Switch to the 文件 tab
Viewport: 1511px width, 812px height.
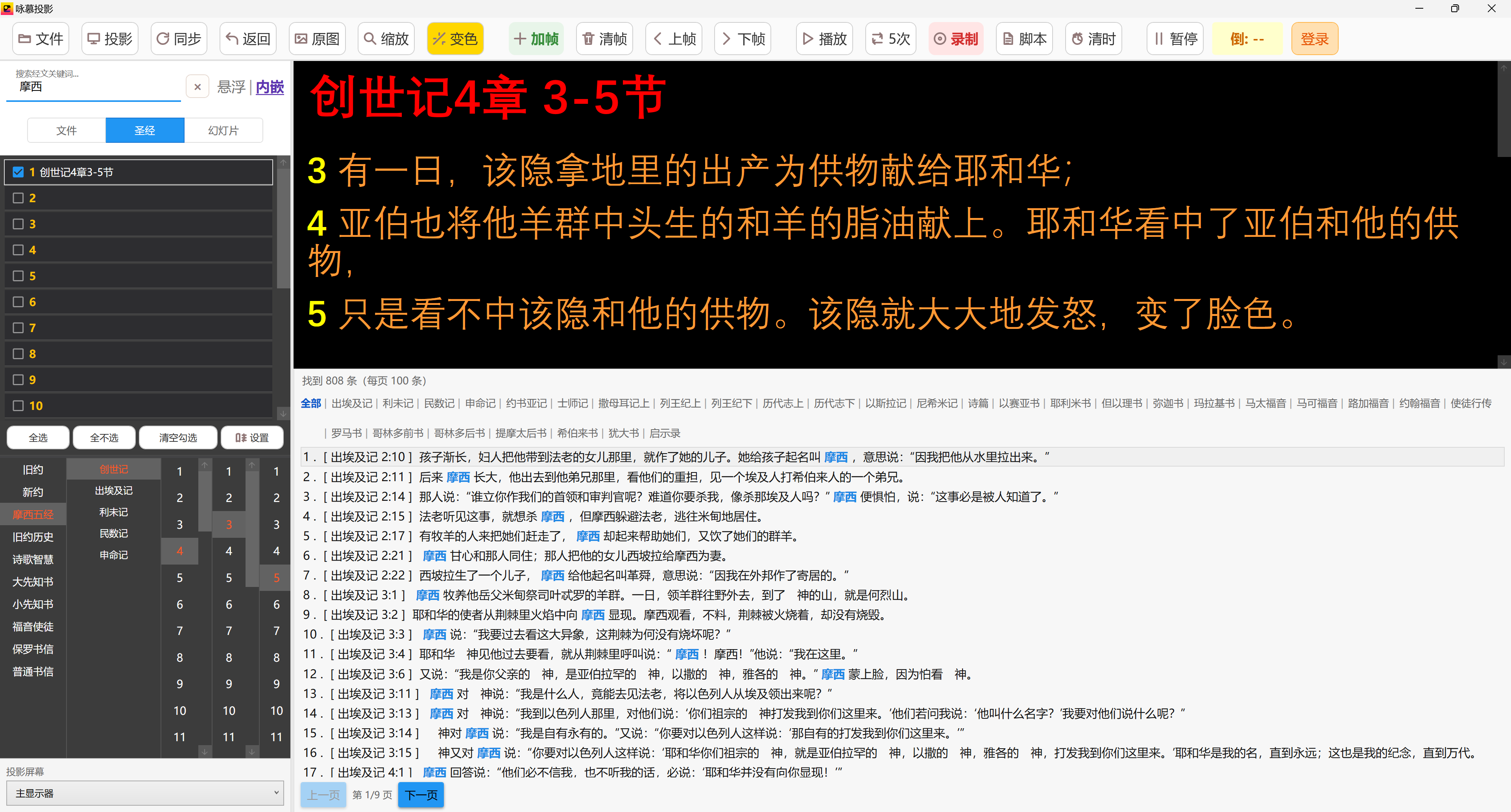(x=66, y=130)
